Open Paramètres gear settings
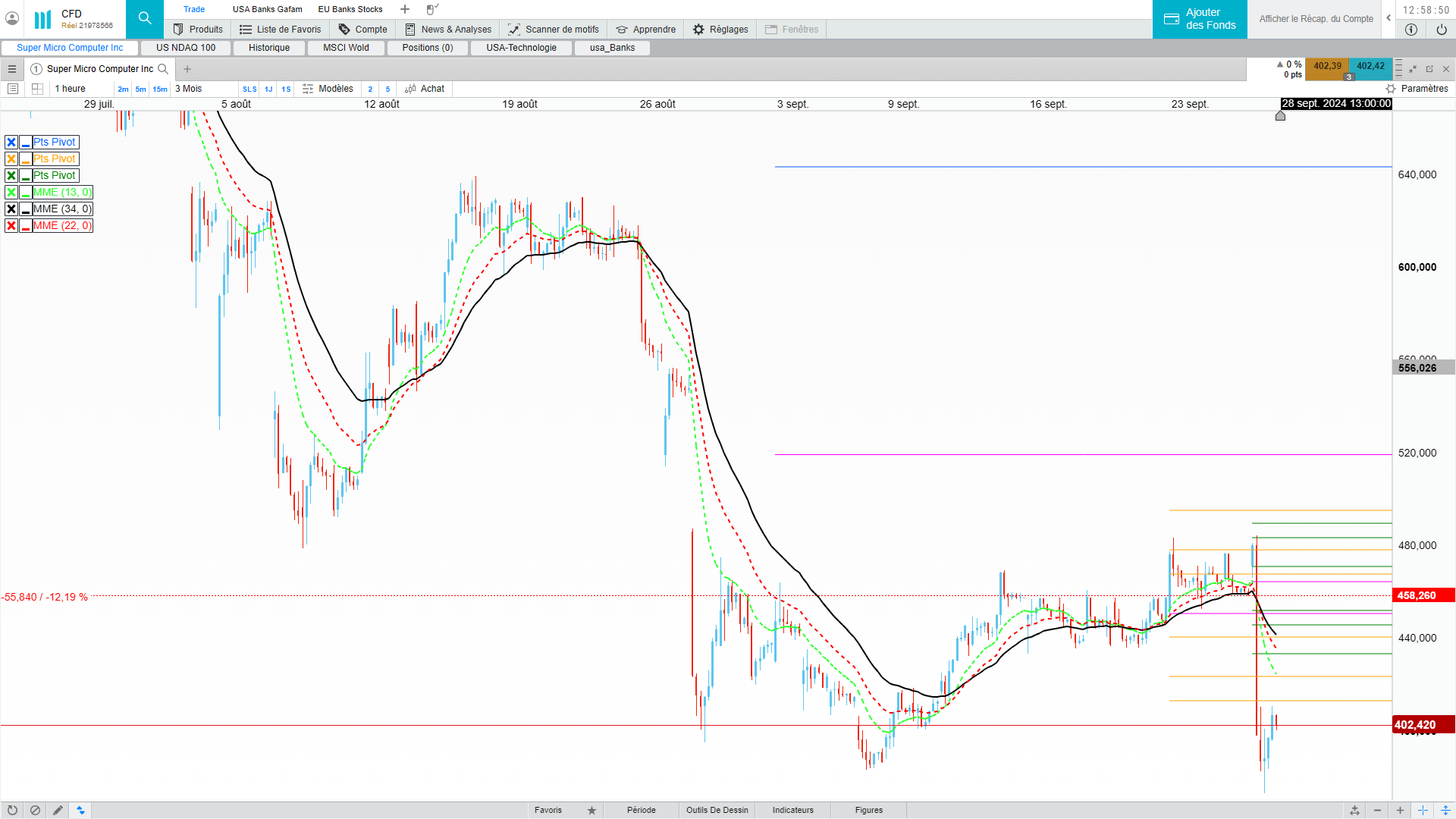 pyautogui.click(x=1417, y=89)
